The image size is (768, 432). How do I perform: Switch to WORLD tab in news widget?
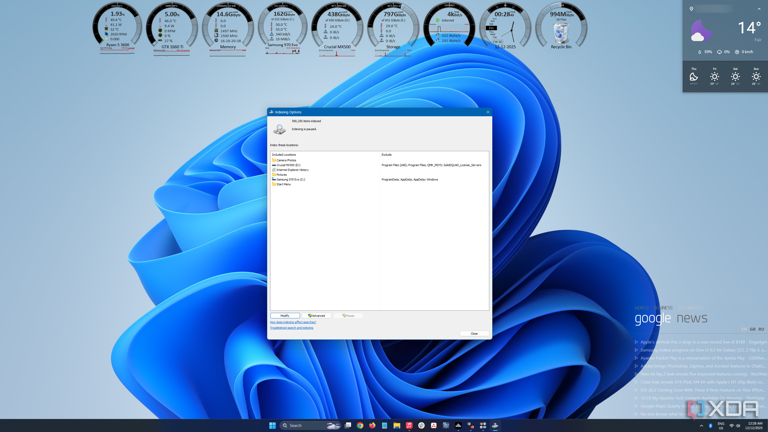tap(642, 308)
